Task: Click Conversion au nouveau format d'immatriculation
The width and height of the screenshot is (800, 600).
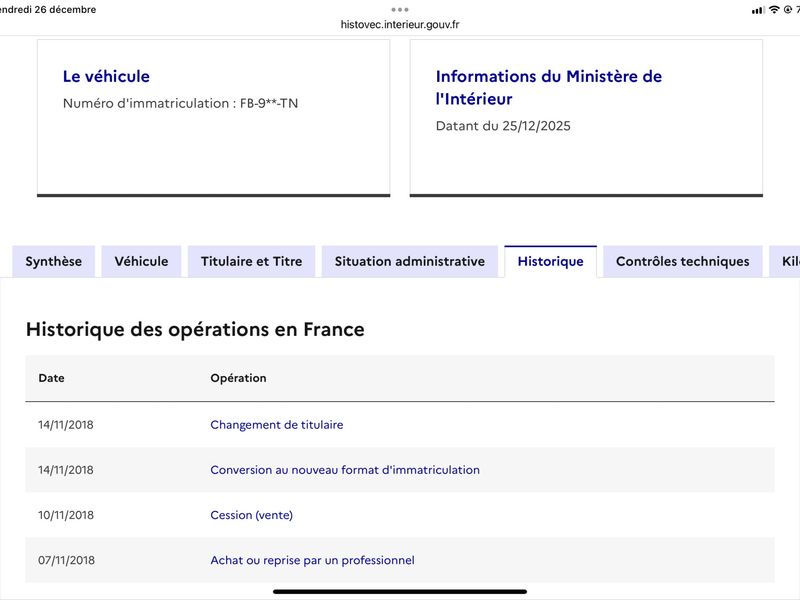Action: [x=345, y=470]
